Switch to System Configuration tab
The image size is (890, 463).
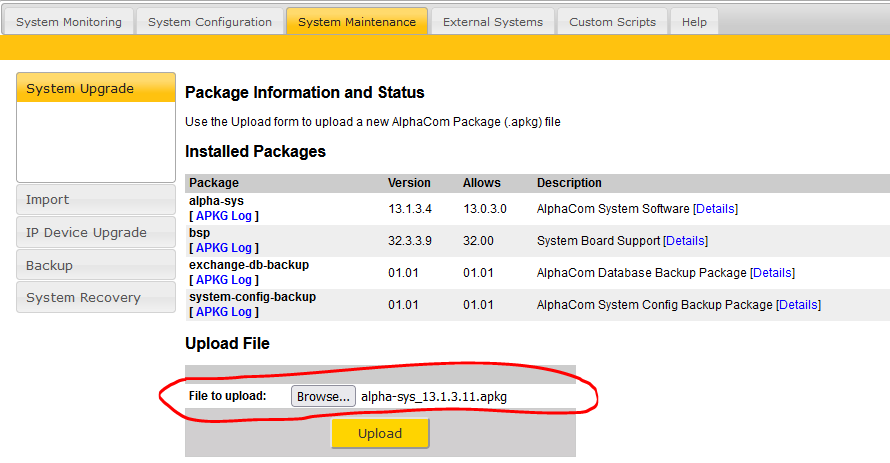[x=209, y=21]
